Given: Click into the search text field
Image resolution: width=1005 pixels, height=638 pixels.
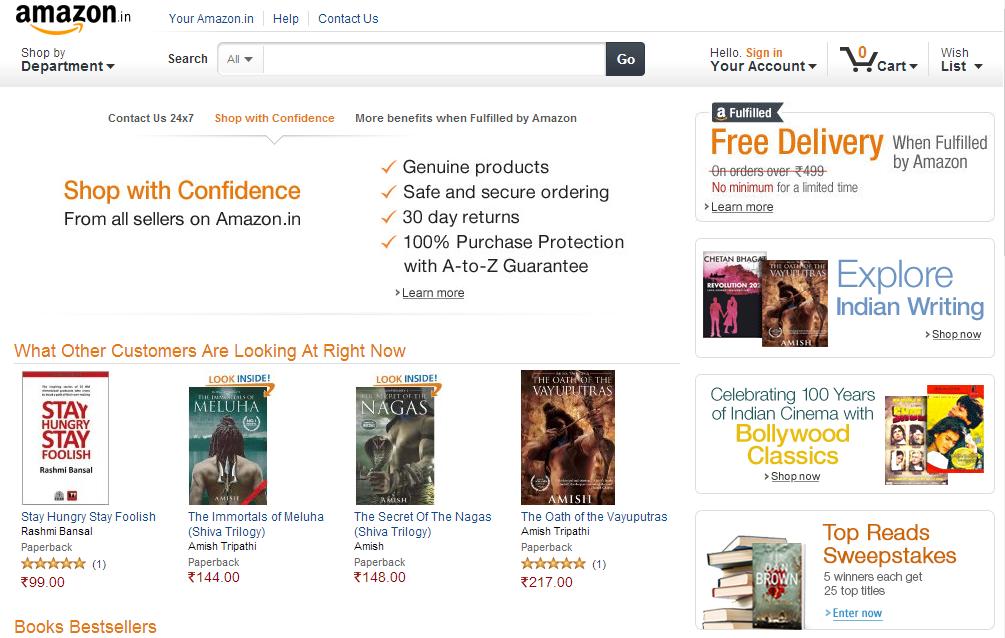Looking at the screenshot, I should click(x=434, y=59).
